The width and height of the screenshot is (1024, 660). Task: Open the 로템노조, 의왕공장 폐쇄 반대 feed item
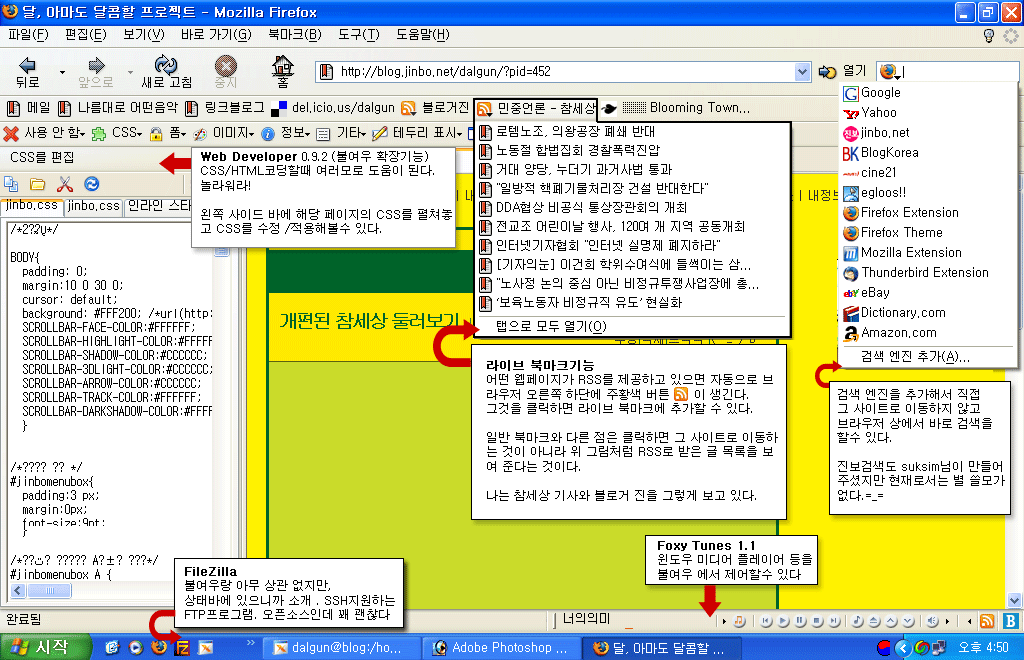tap(633, 131)
